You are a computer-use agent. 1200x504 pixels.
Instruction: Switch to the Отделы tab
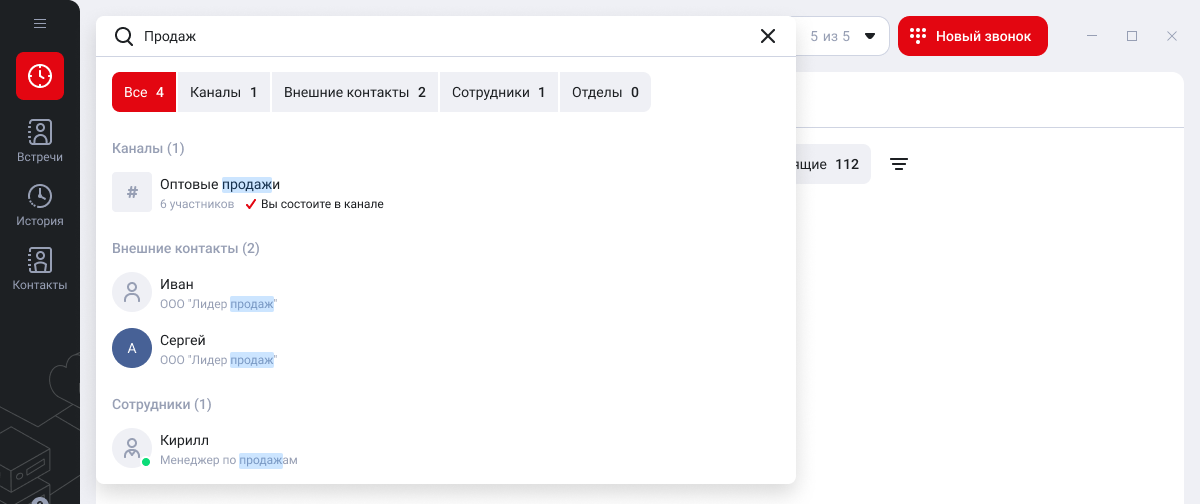(604, 92)
